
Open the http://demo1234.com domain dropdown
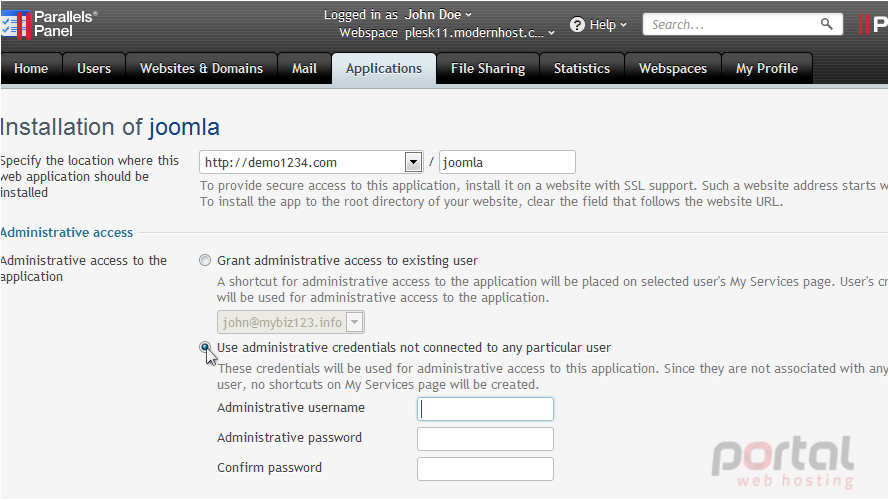click(x=311, y=163)
